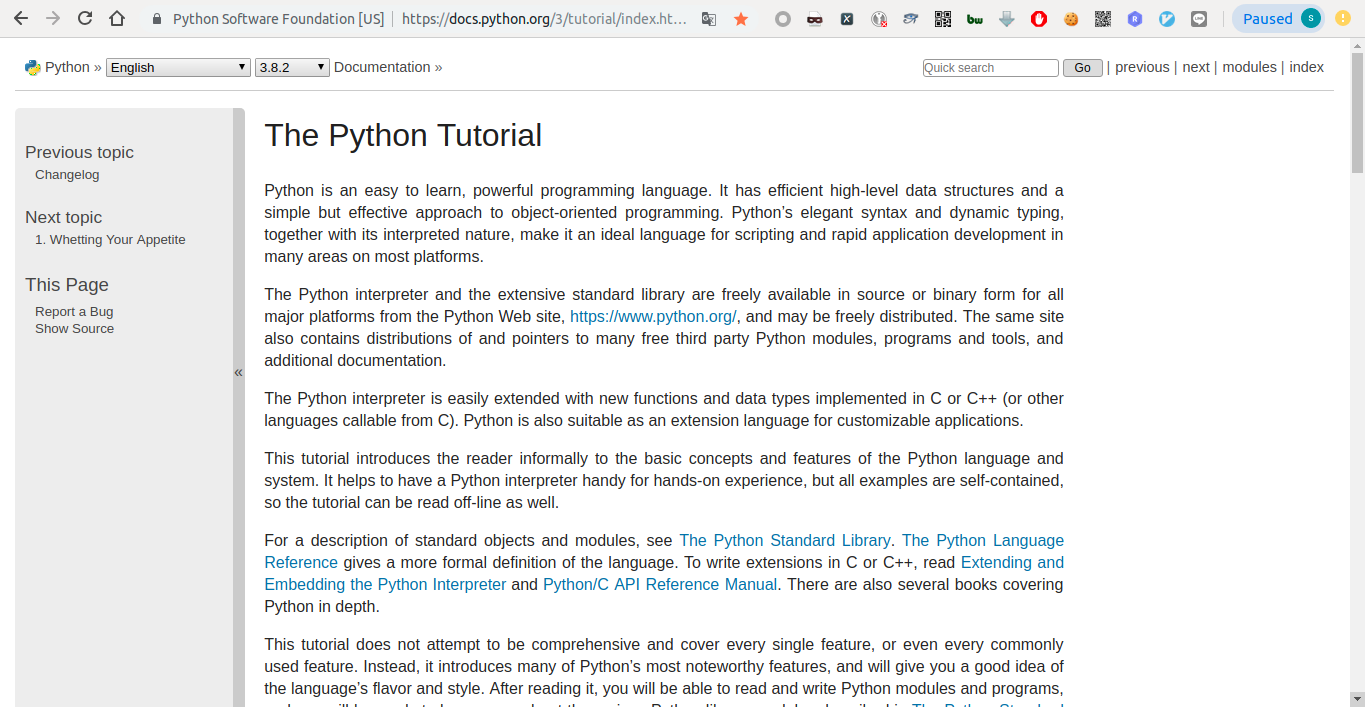The height and width of the screenshot is (707, 1365).
Task: Reload the current page
Action: point(84,17)
